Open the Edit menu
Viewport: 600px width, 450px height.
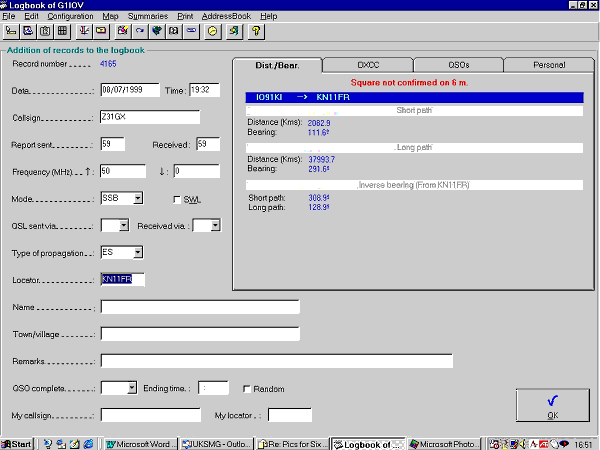(31, 16)
